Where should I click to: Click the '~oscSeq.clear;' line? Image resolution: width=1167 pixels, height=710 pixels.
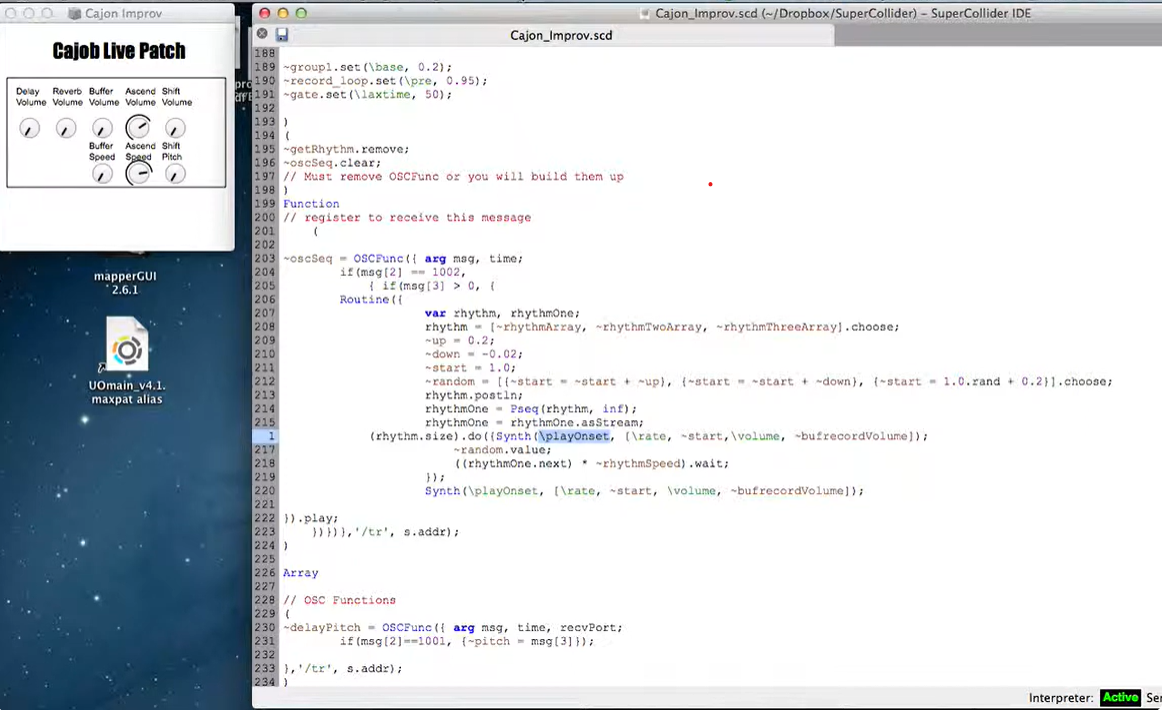332,163
